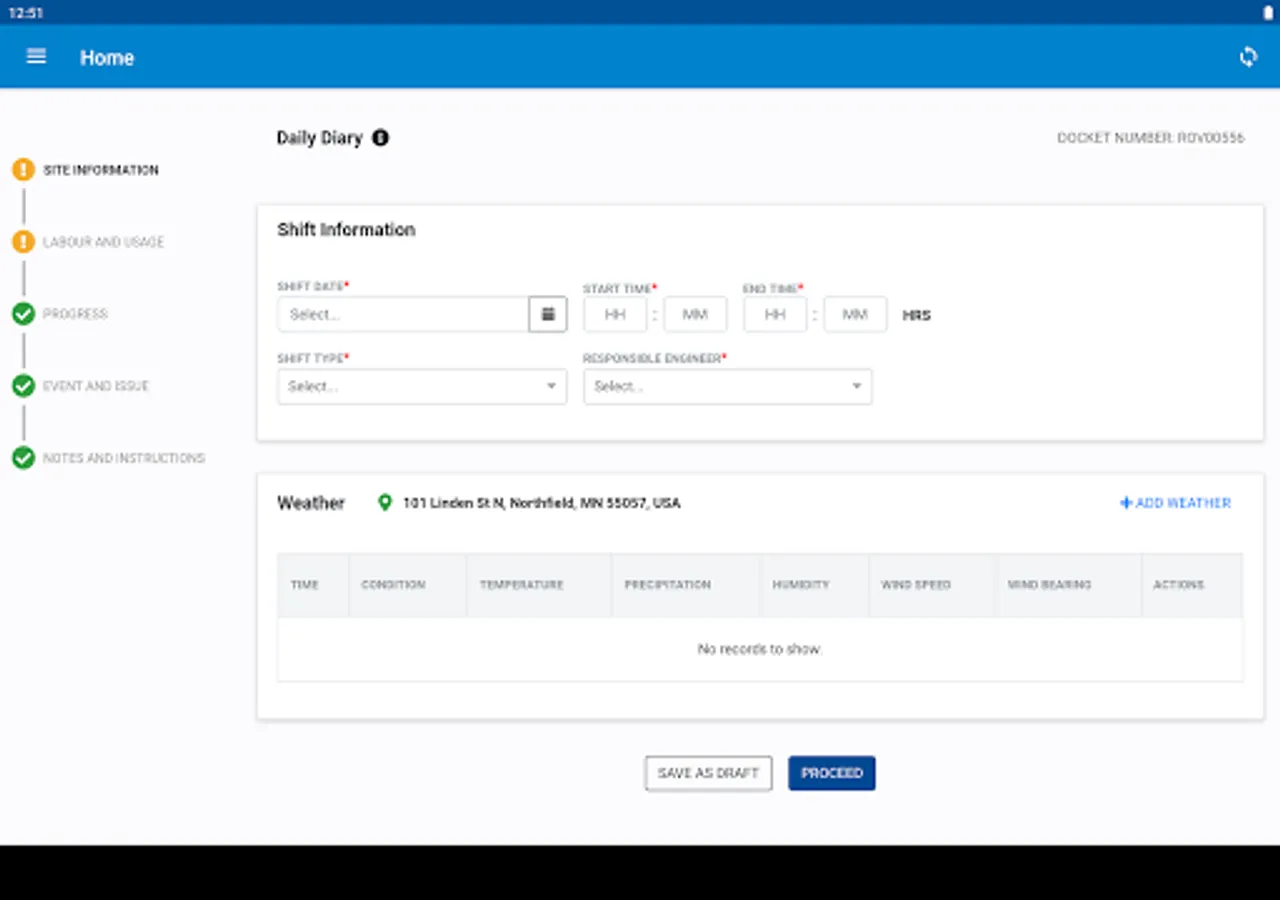
Task: Click the Progress green check icon
Action: [23, 314]
